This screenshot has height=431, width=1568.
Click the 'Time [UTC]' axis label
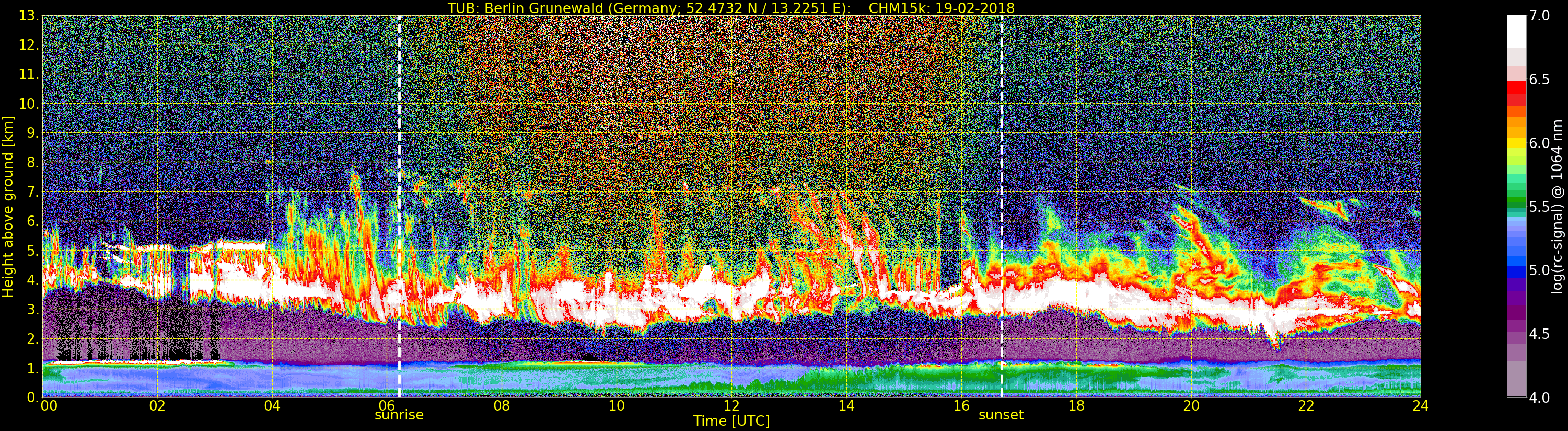pos(731,421)
